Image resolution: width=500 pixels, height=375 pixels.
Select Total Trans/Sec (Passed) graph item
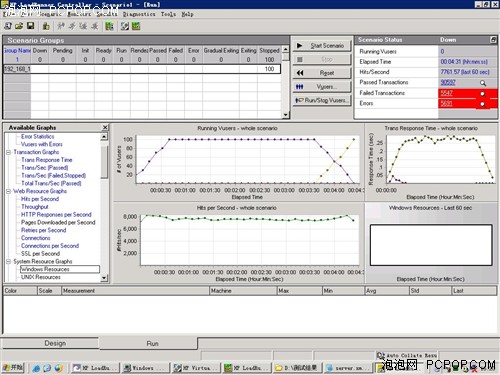[51, 183]
